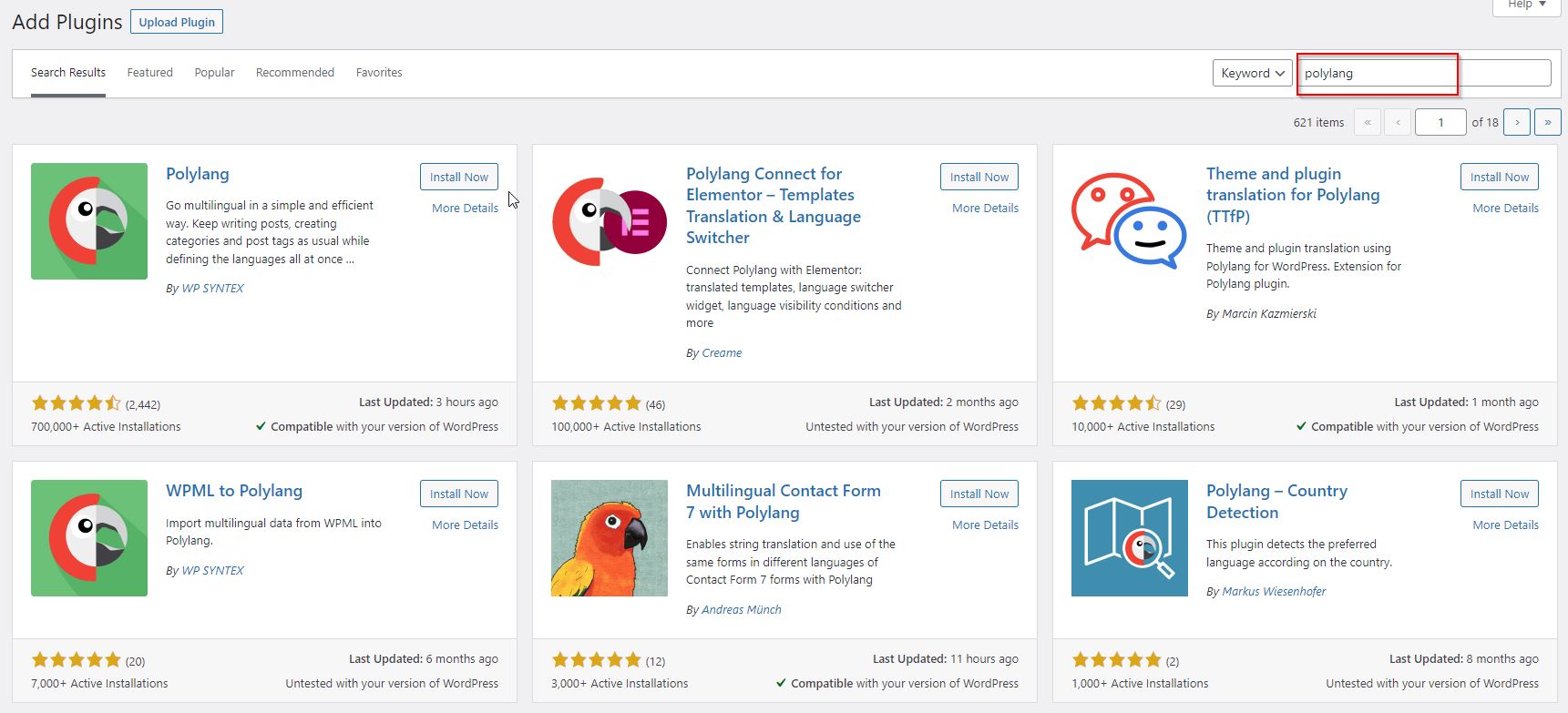Open the Featured plugins tab

[x=150, y=73]
